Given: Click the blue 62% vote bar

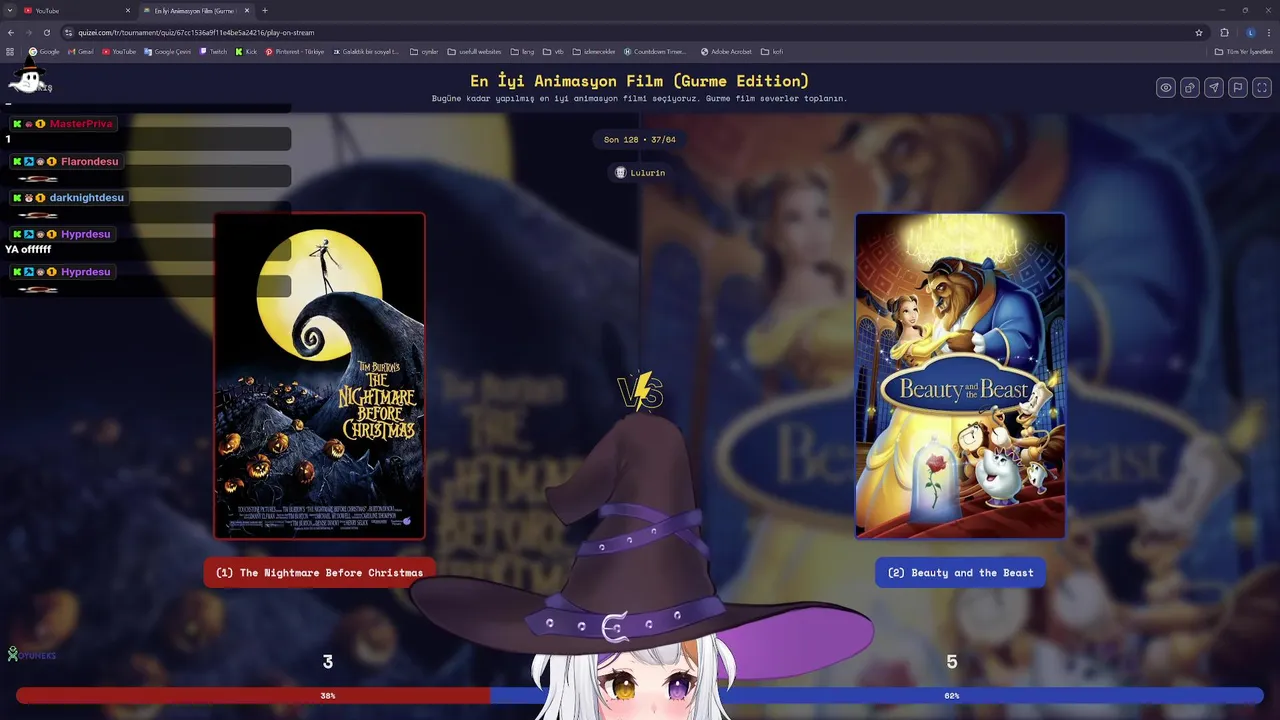Looking at the screenshot, I should click(x=876, y=695).
